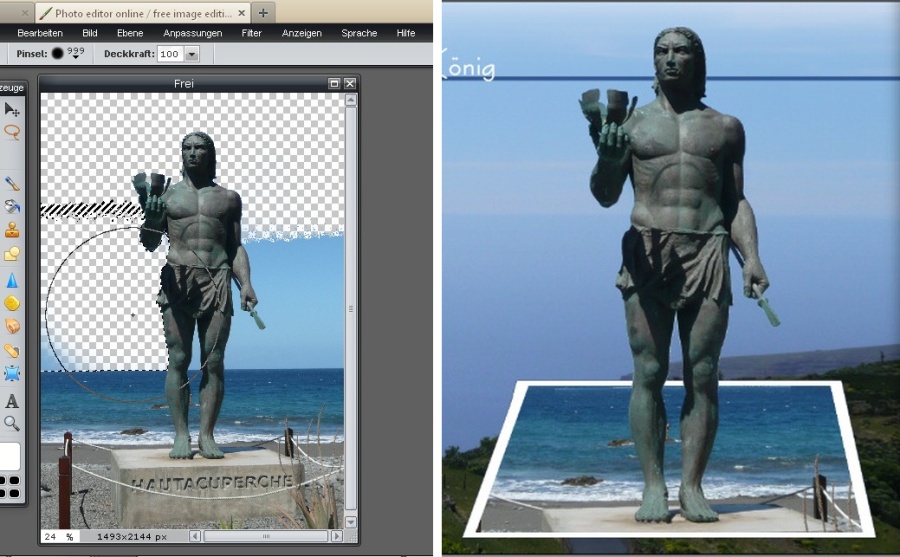The height and width of the screenshot is (557, 900).
Task: Select the Text tool (A icon)
Action: tap(12, 401)
